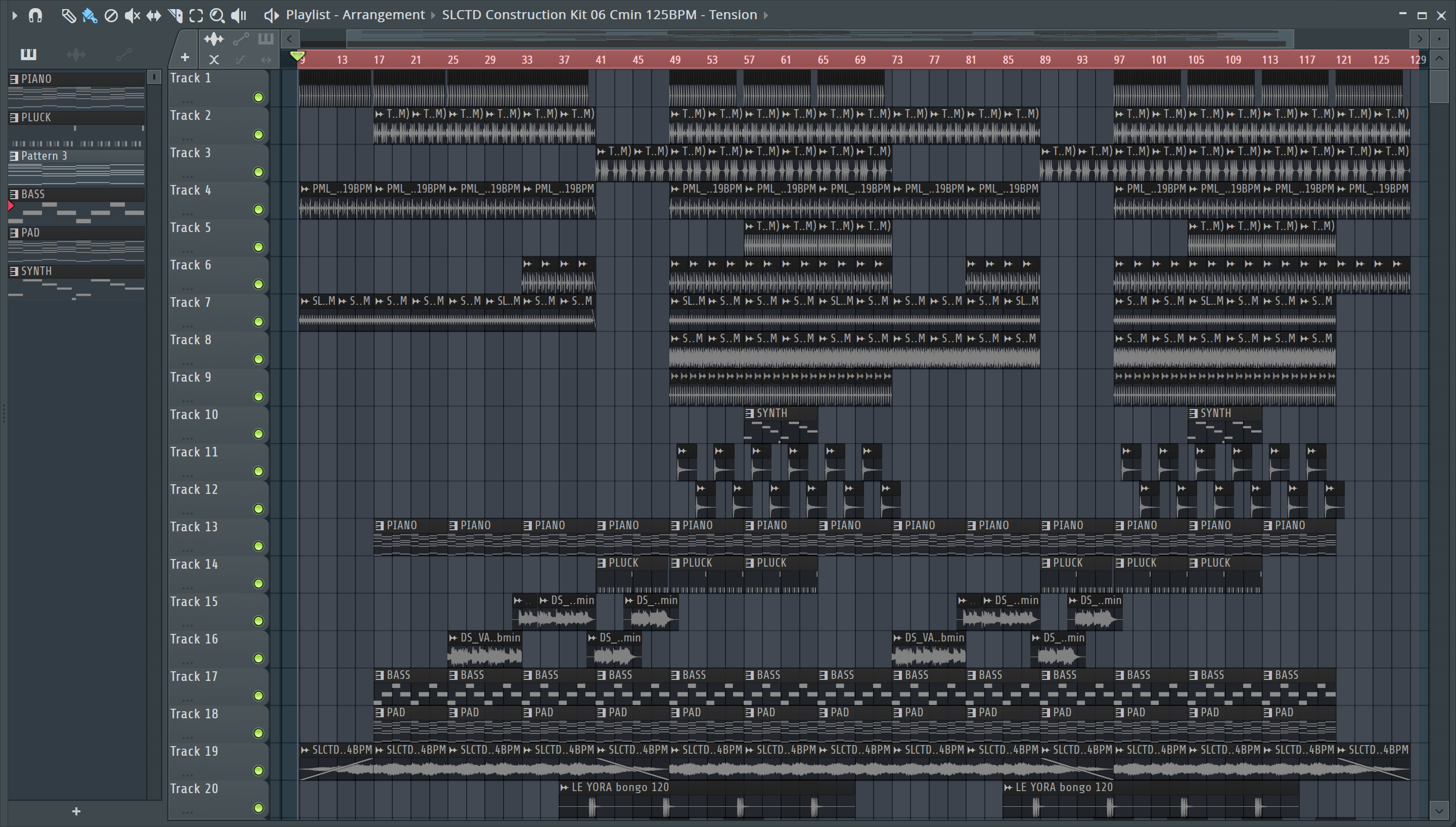
Task: Open first PIANO clip menu on Track 13
Action: coord(379,526)
